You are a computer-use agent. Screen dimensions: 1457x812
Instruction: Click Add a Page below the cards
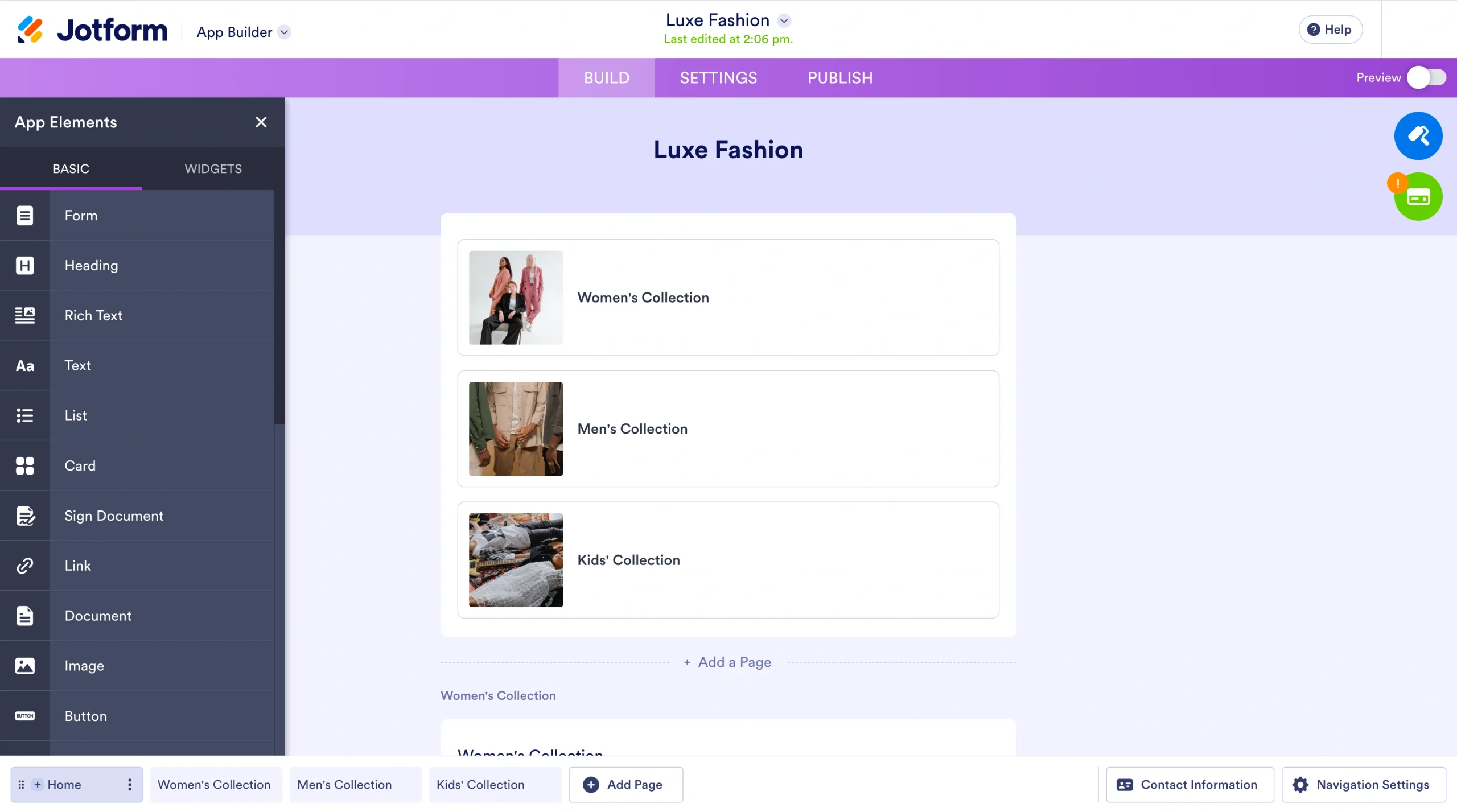pos(727,661)
